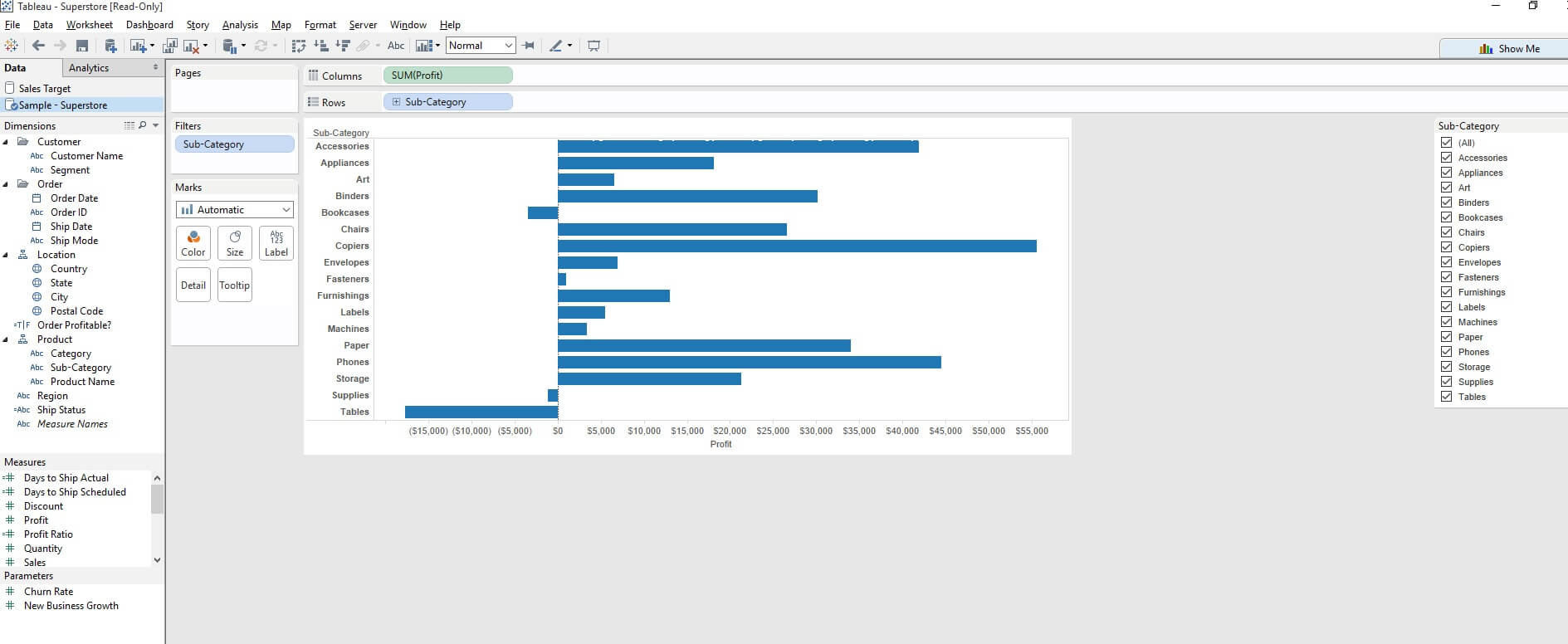Viewport: 1568px width, 644px height.
Task: Toggle mark labels with Abc icon
Action: click(396, 46)
